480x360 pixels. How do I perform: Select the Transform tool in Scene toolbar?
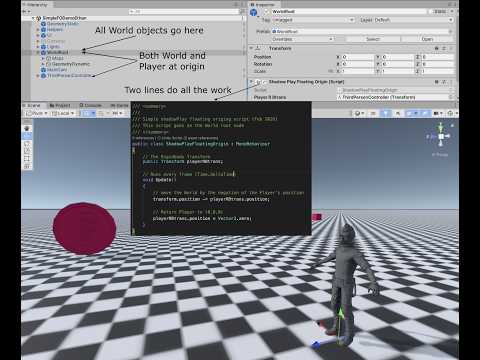point(27,166)
